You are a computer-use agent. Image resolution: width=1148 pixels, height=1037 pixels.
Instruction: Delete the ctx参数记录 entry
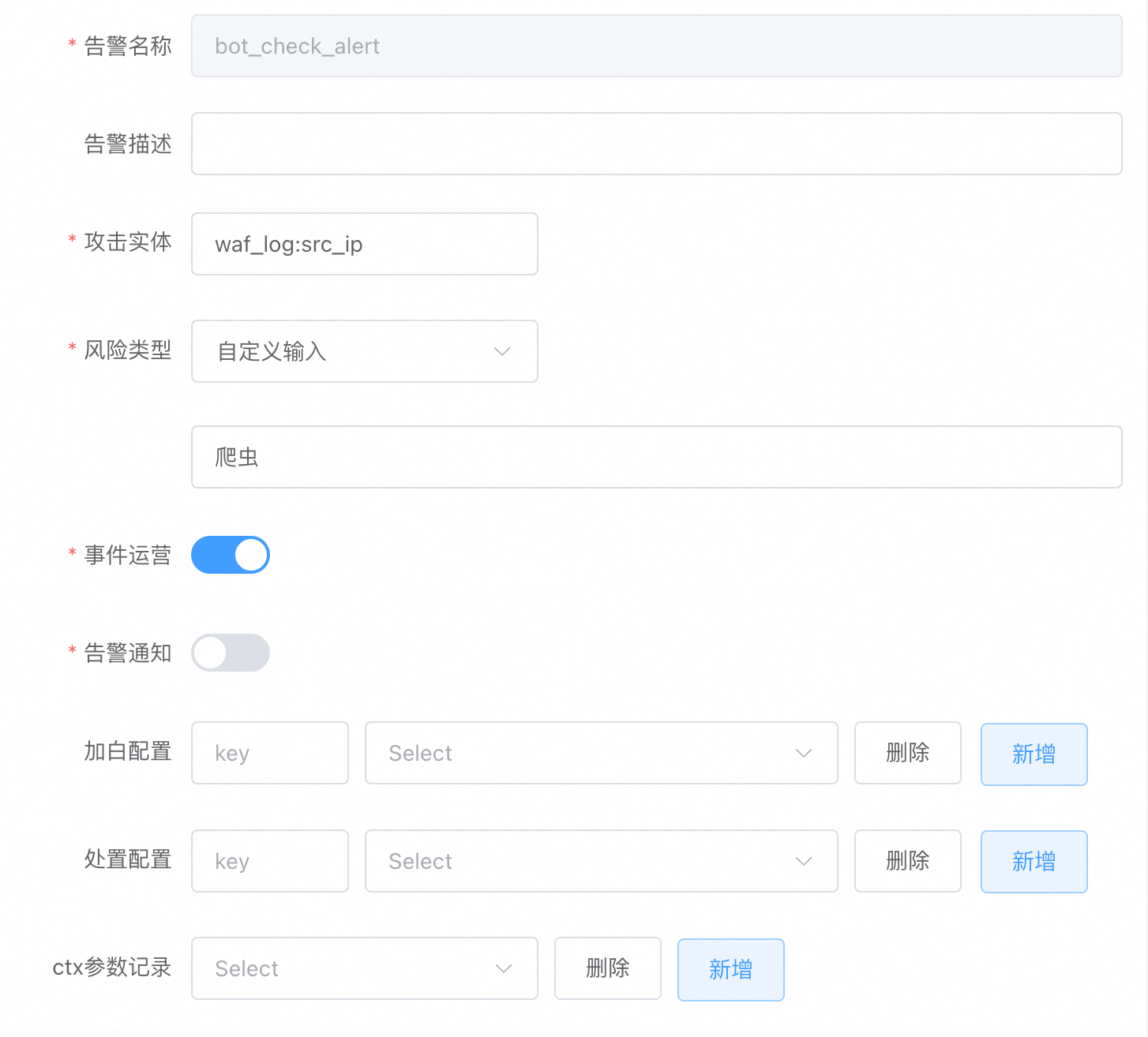[607, 968]
